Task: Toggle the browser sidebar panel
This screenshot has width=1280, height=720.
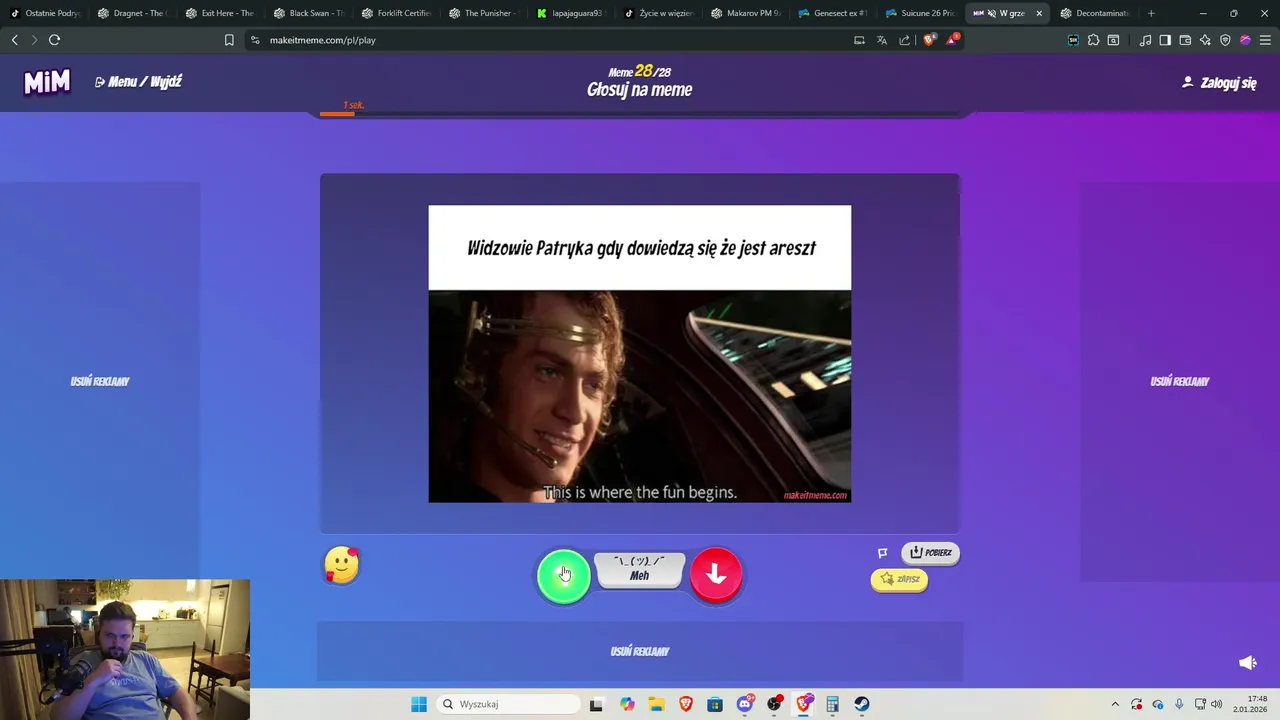Action: [1165, 40]
